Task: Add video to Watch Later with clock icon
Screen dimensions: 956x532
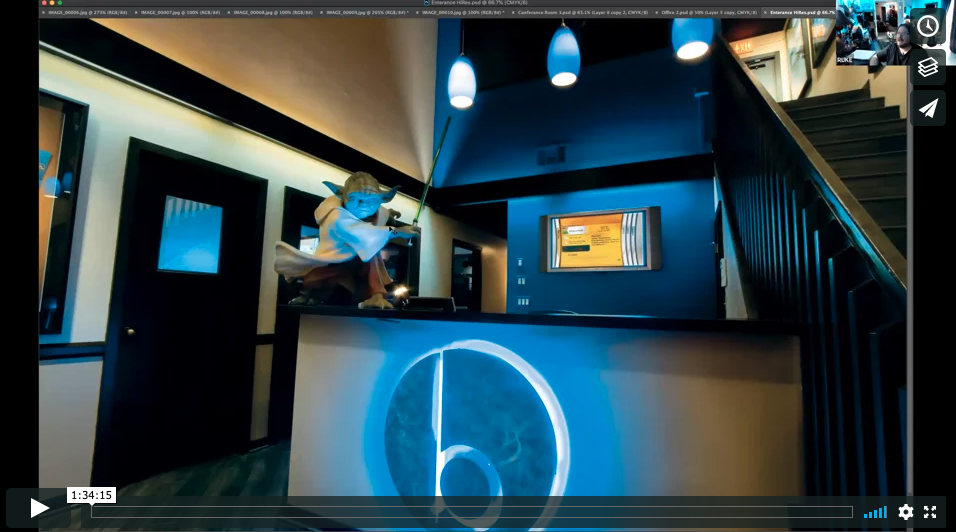Action: click(x=928, y=26)
